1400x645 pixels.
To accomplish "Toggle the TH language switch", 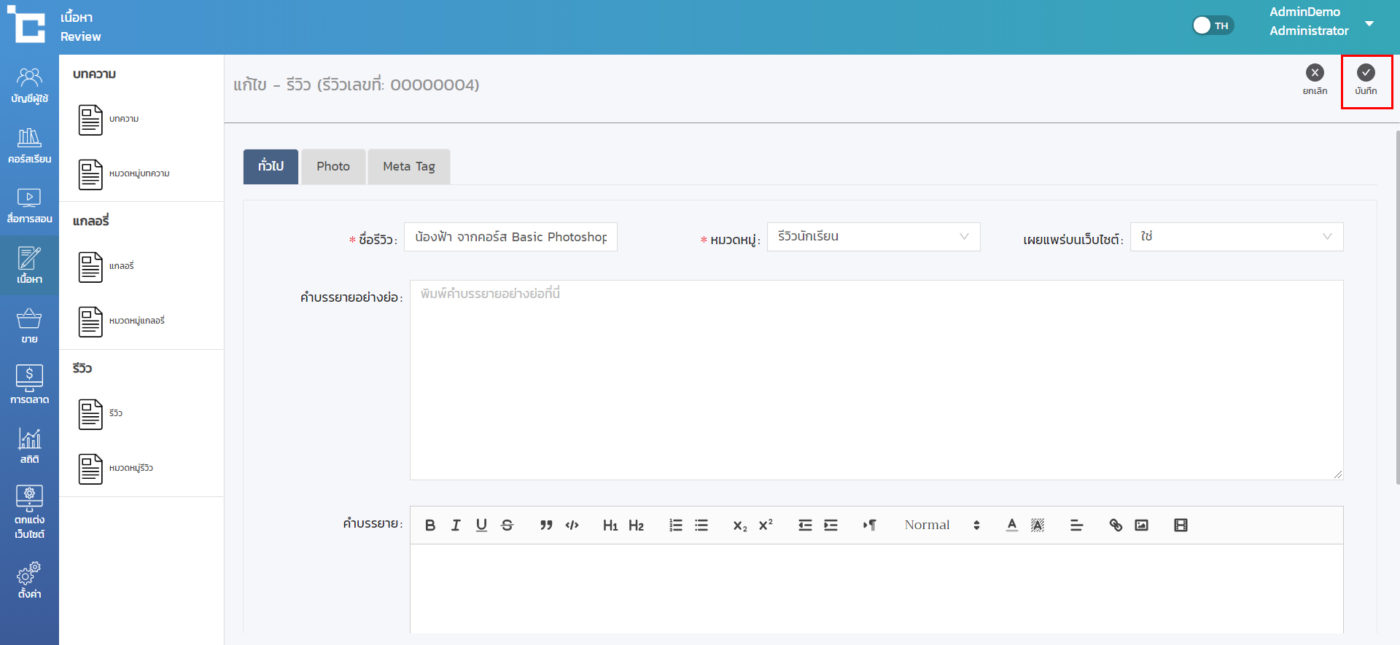I will [x=1213, y=25].
